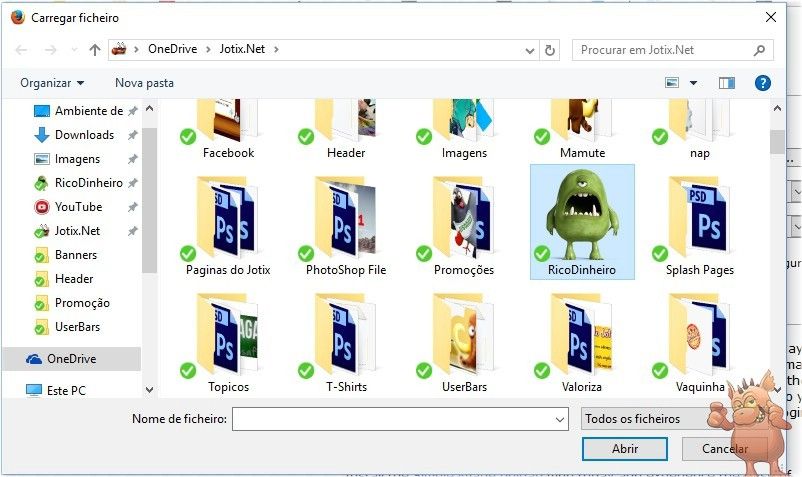Click Jotix.Net in the address breadcrumb
The image size is (802, 477).
[242, 49]
